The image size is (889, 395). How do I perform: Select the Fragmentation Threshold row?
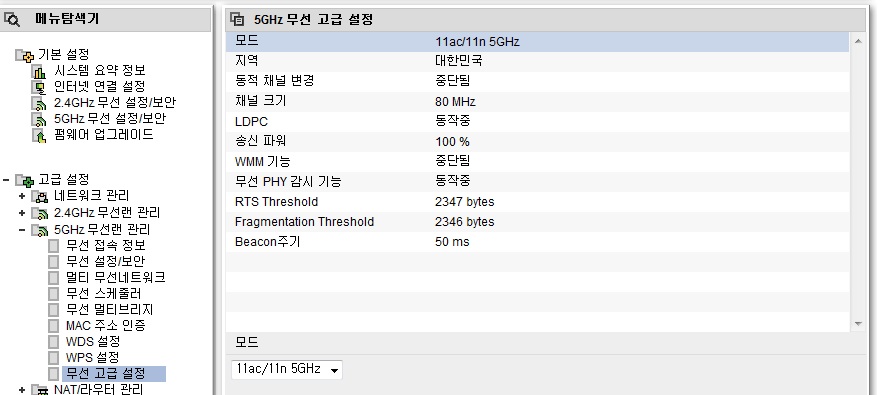(537, 222)
